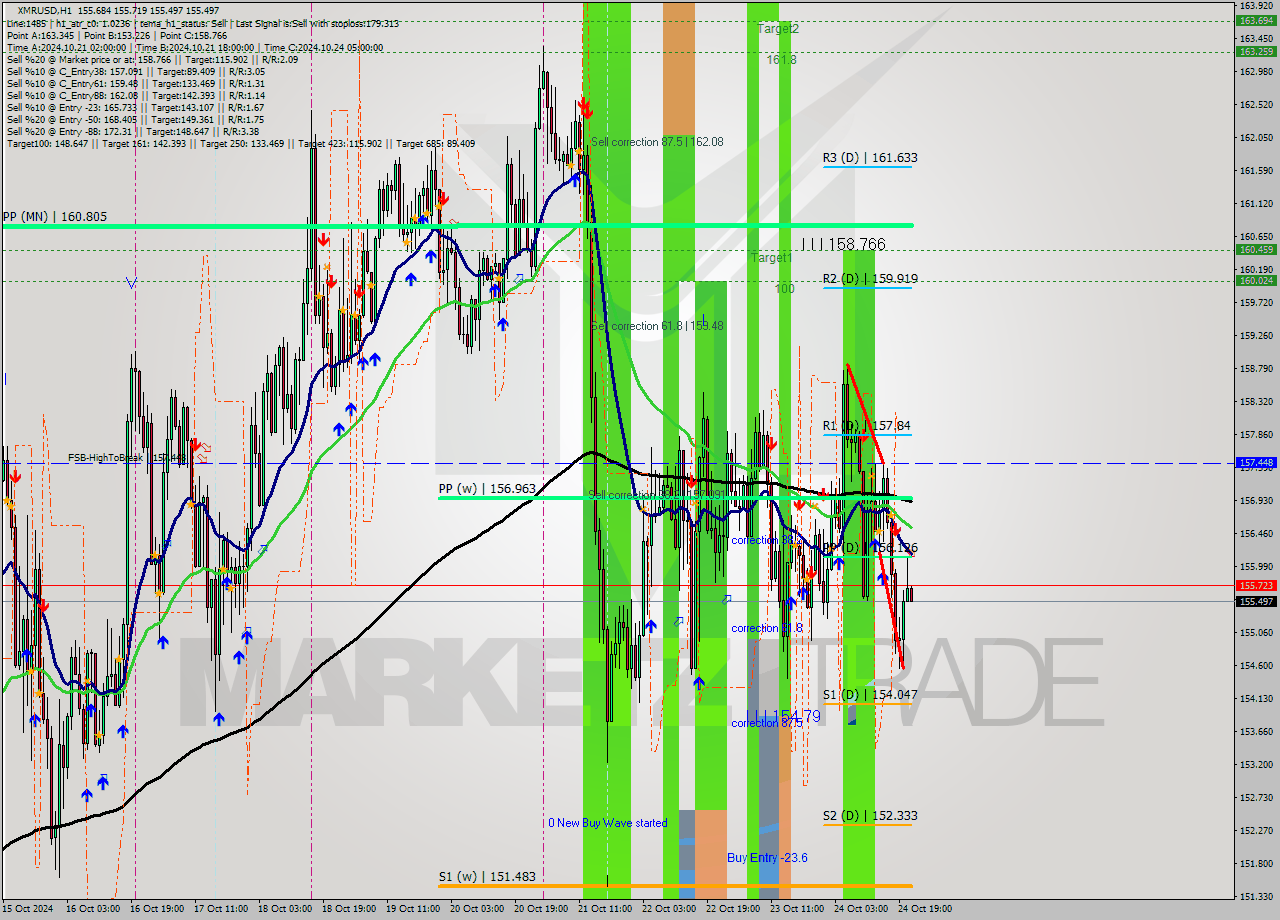Click the '15 Oct 2024' date on time axis

[28, 909]
